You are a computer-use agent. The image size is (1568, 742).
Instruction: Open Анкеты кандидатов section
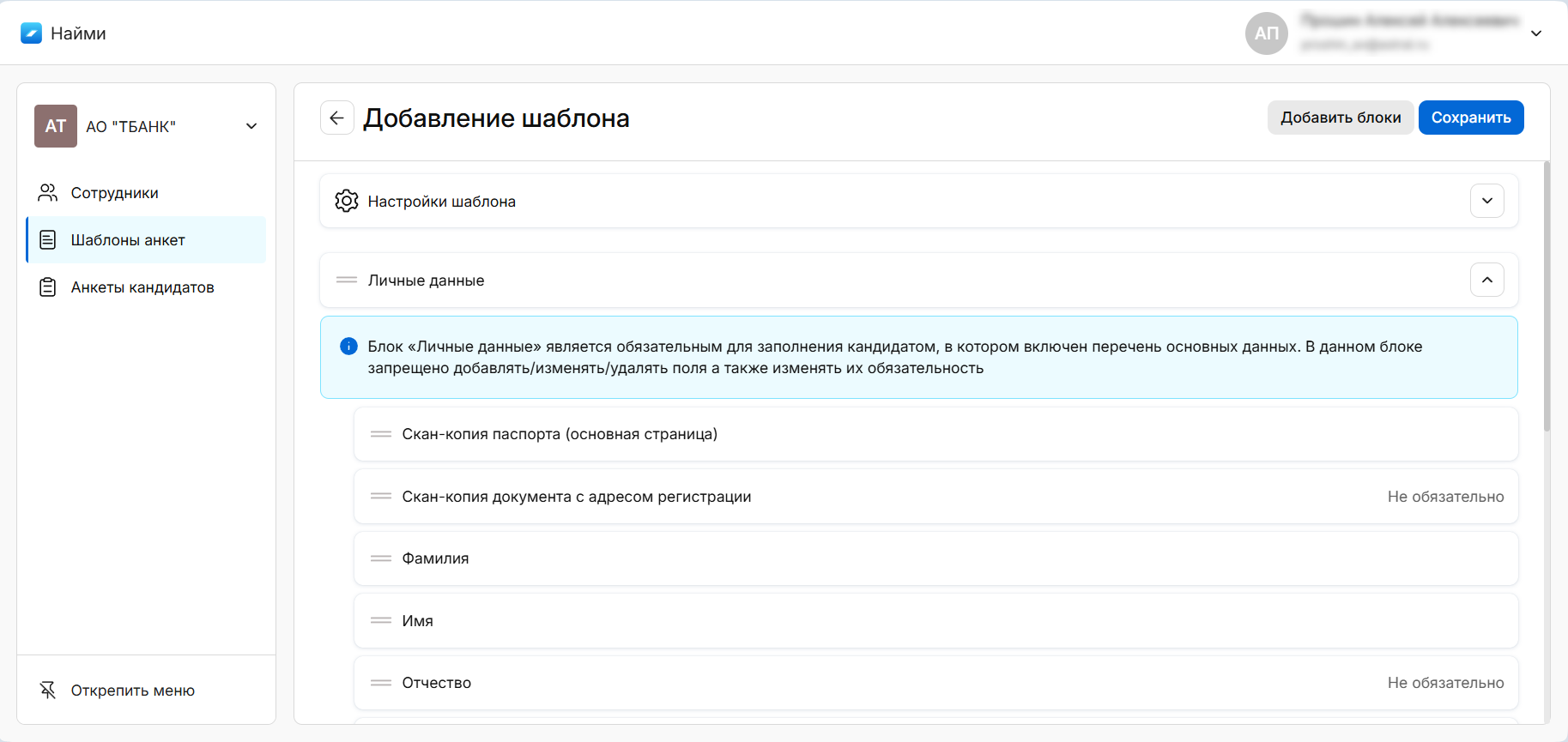(x=142, y=287)
